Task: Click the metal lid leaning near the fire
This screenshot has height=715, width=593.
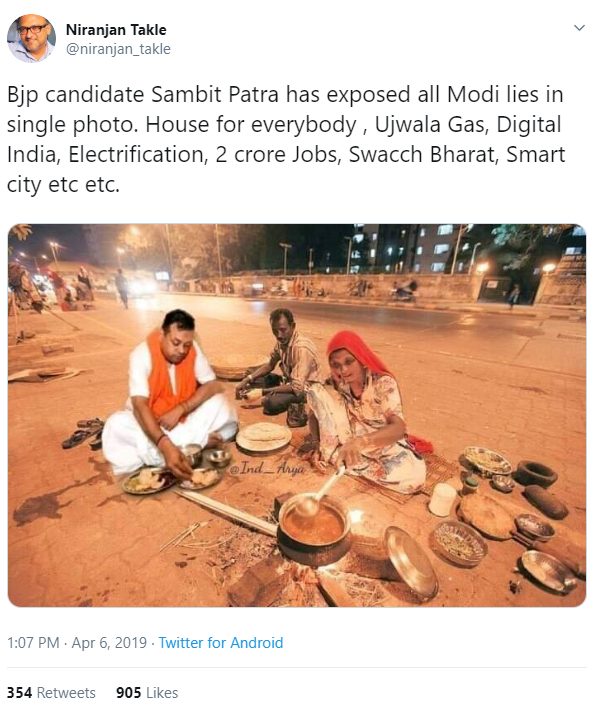Action: pos(411,561)
